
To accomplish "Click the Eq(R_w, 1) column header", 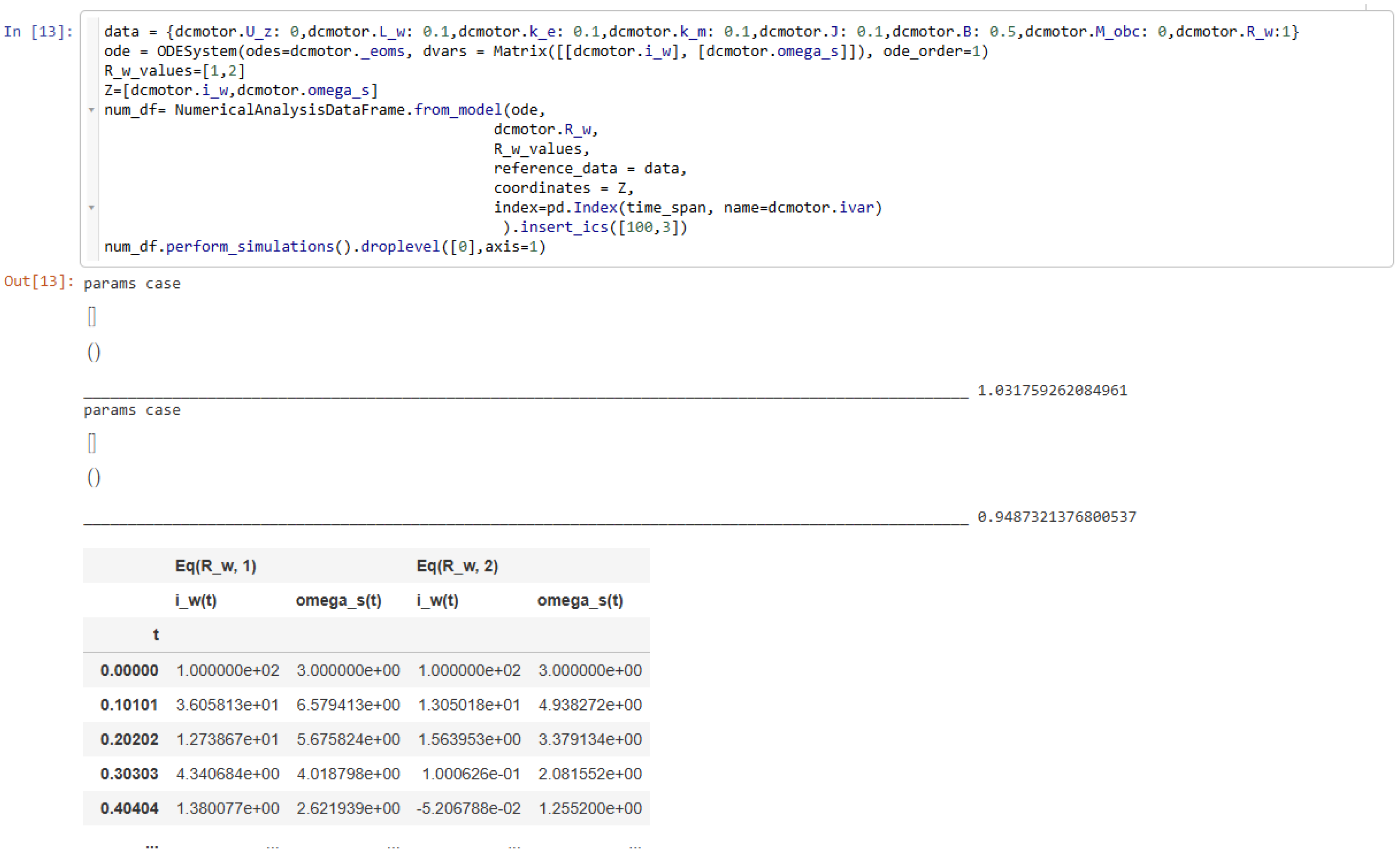I will pyautogui.click(x=215, y=566).
